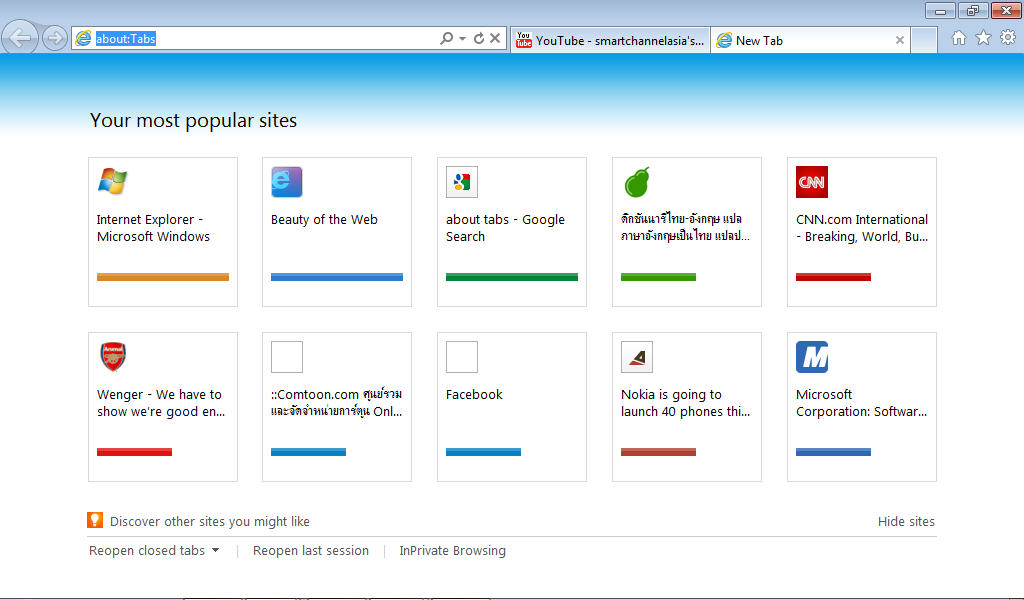Screen dimensions: 1024x600
Task: Click the green activity bar on Google Search tile
Action: point(512,277)
